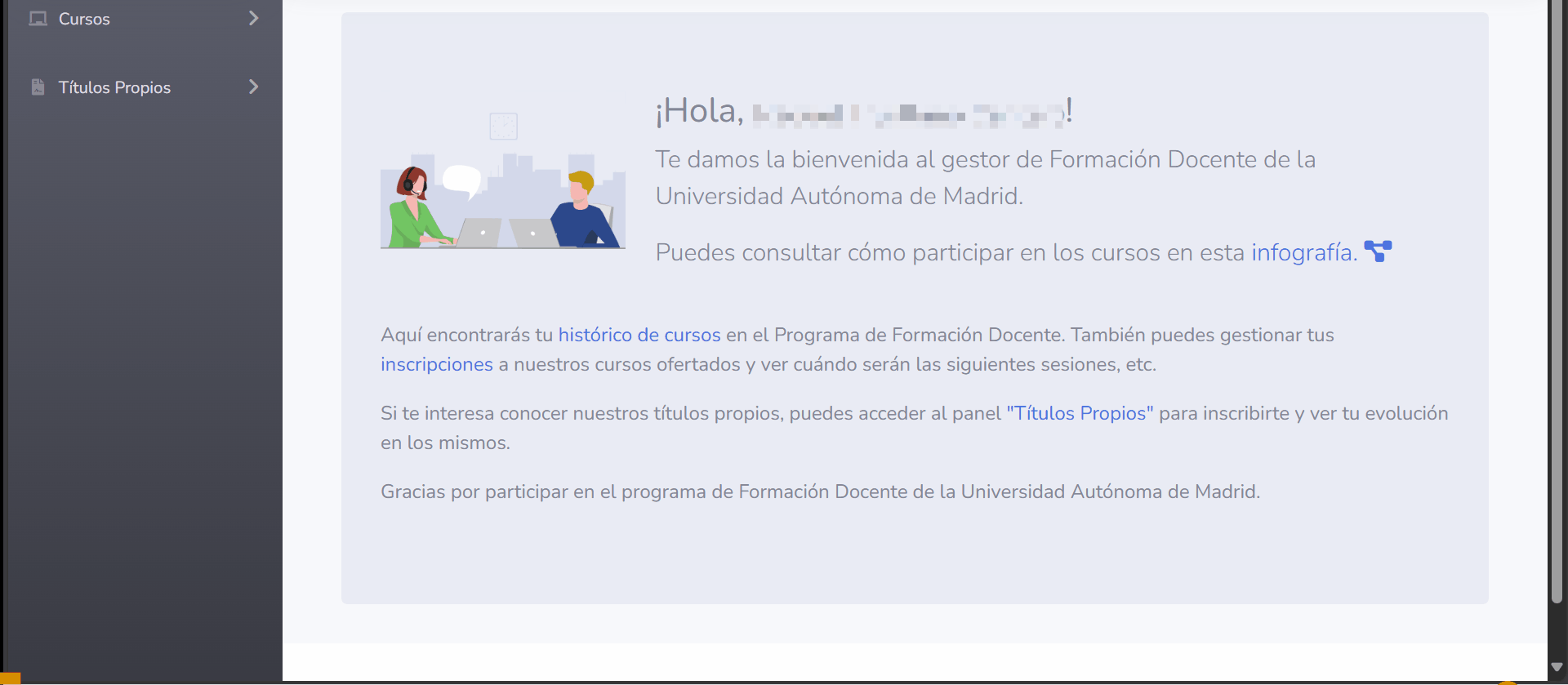Click the woman with headset in illustration
The image size is (1568, 685).
[415, 208]
